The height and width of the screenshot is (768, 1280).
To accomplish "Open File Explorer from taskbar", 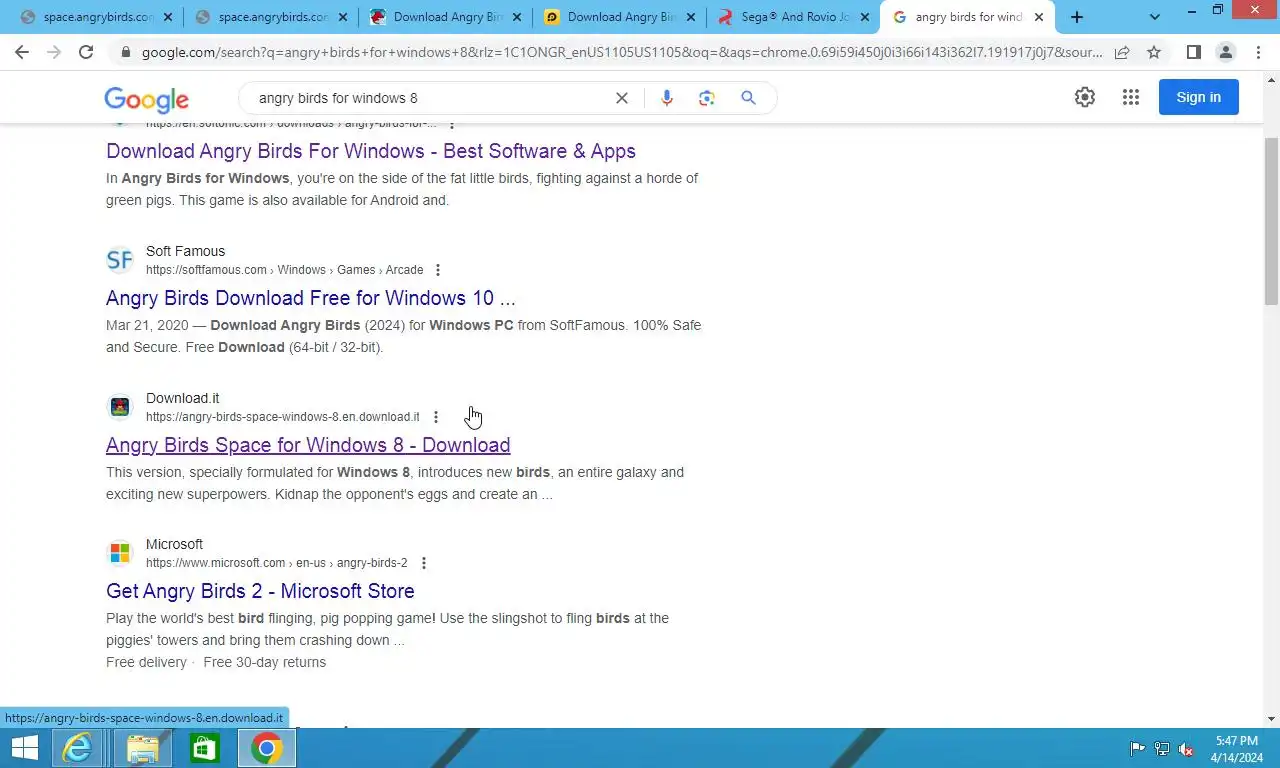I will (x=143, y=748).
